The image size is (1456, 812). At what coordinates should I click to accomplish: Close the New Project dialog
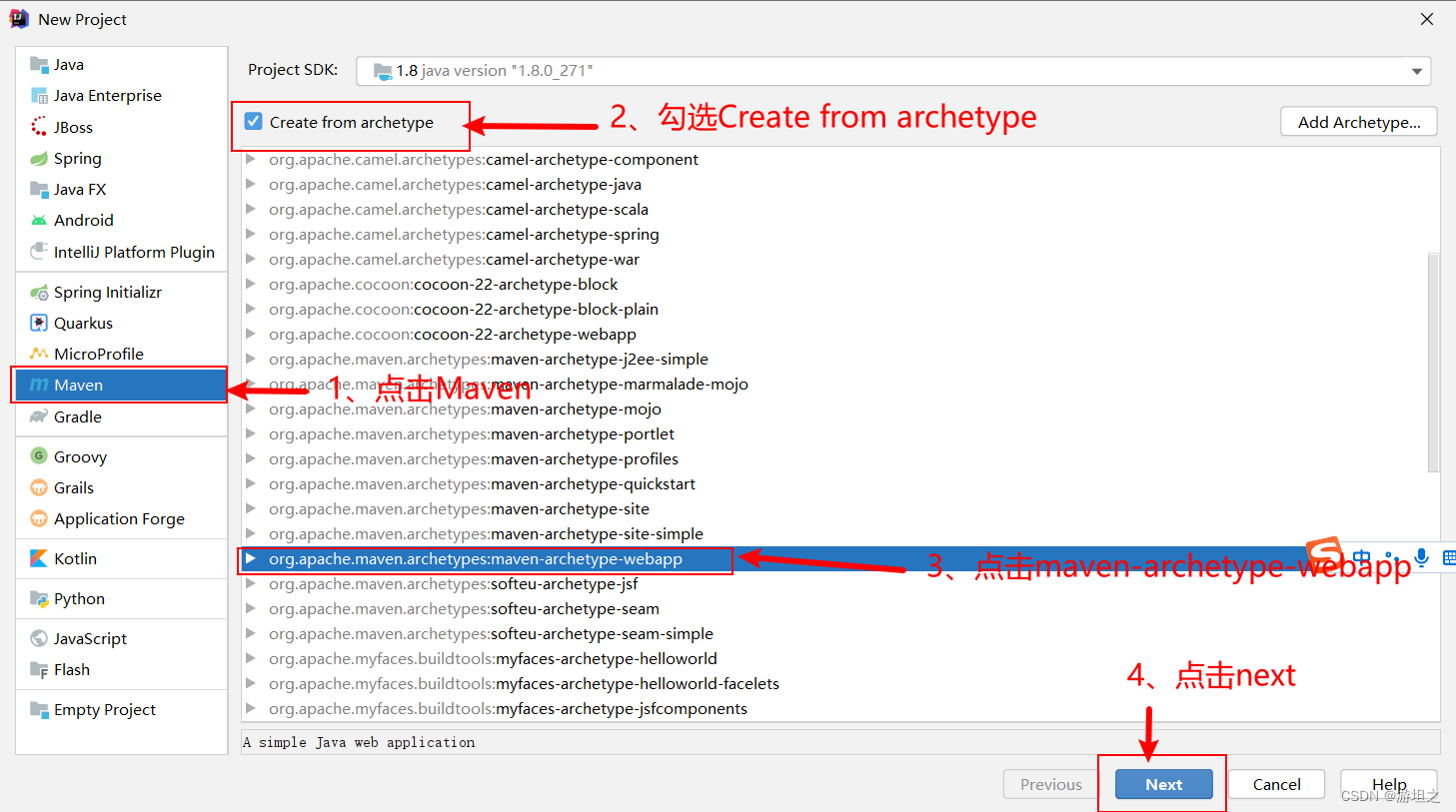click(x=1427, y=19)
